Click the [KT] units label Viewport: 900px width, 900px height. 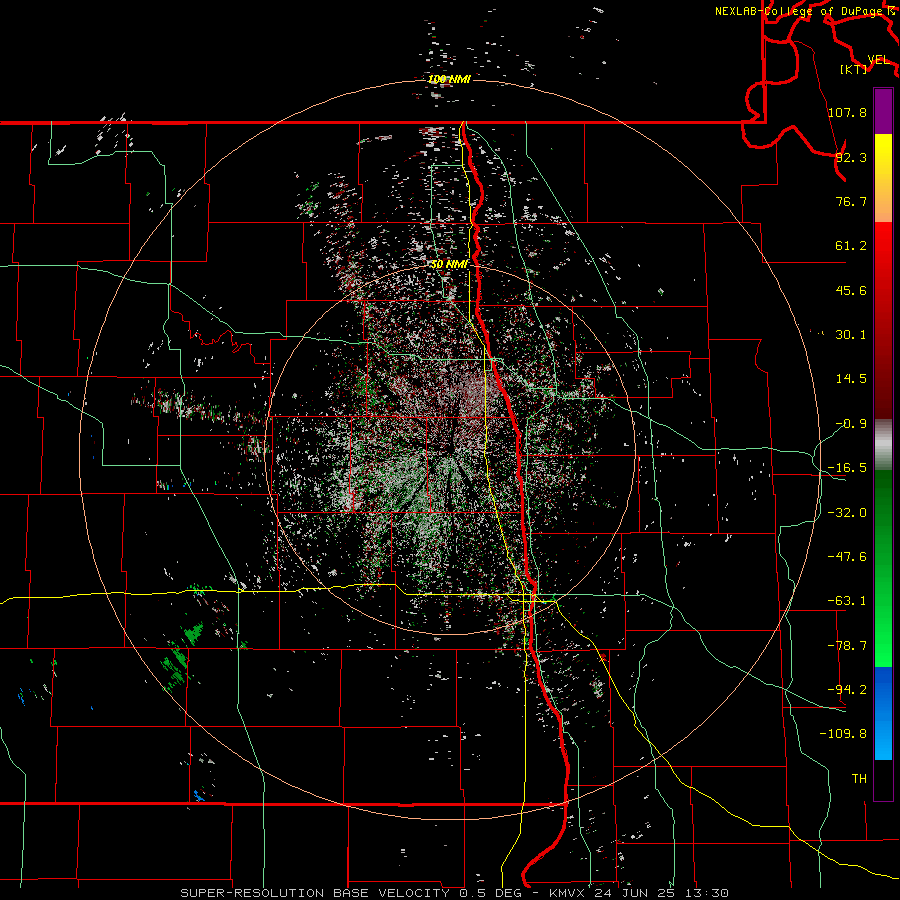(853, 69)
